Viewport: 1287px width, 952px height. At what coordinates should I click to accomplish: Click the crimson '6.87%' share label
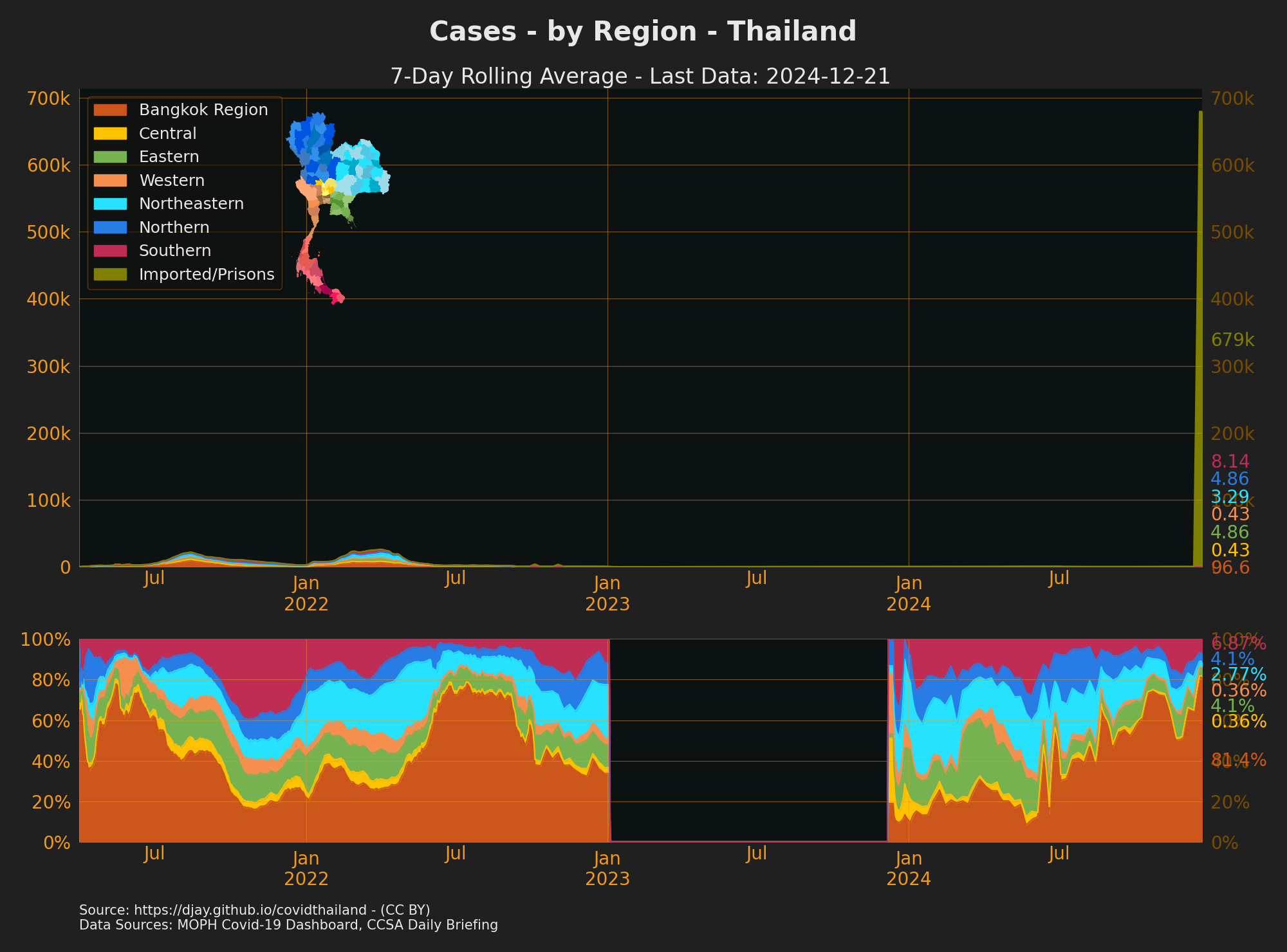pos(1239,643)
